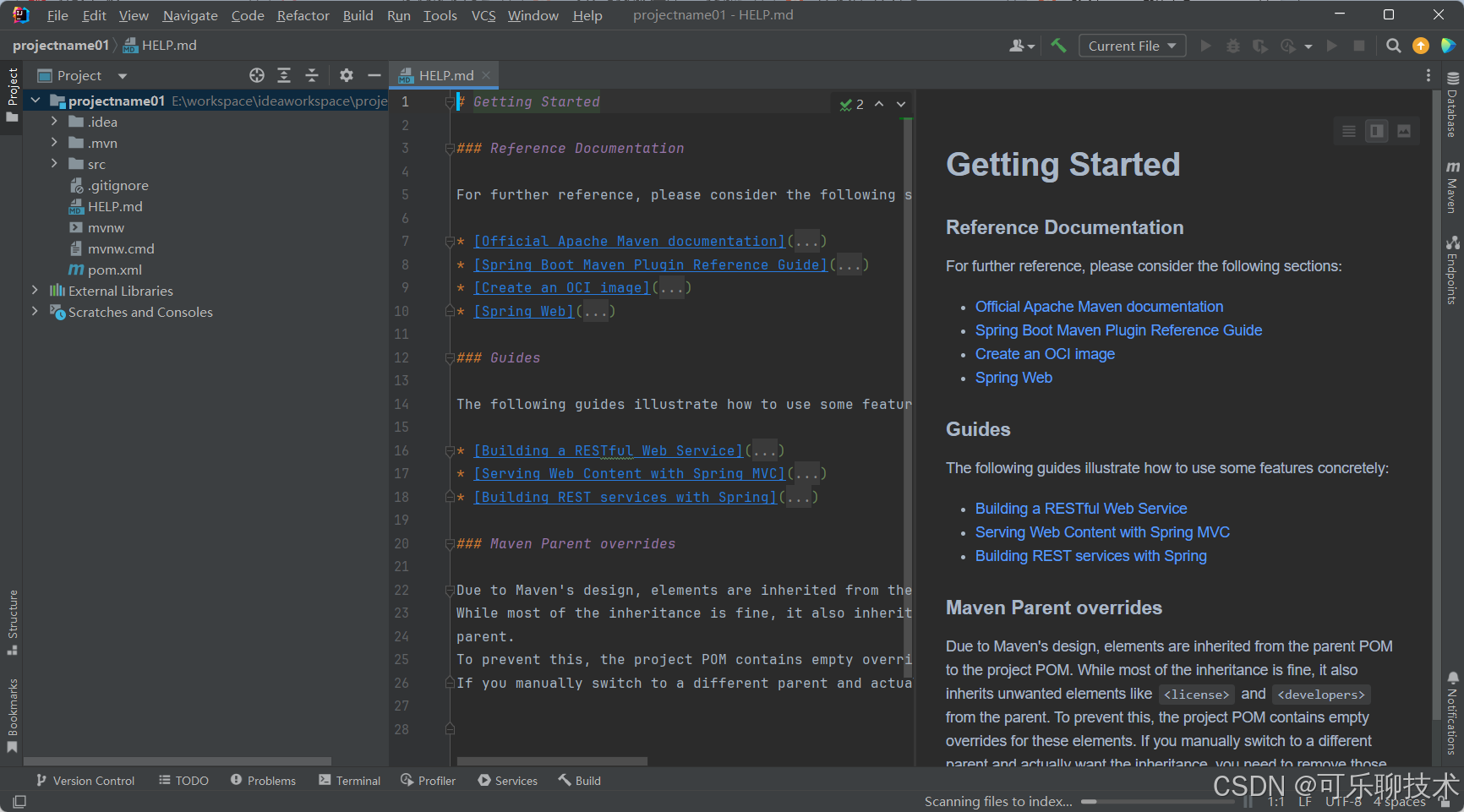Click the problems count indicator showing 2
The image size is (1464, 812).
[x=852, y=104]
